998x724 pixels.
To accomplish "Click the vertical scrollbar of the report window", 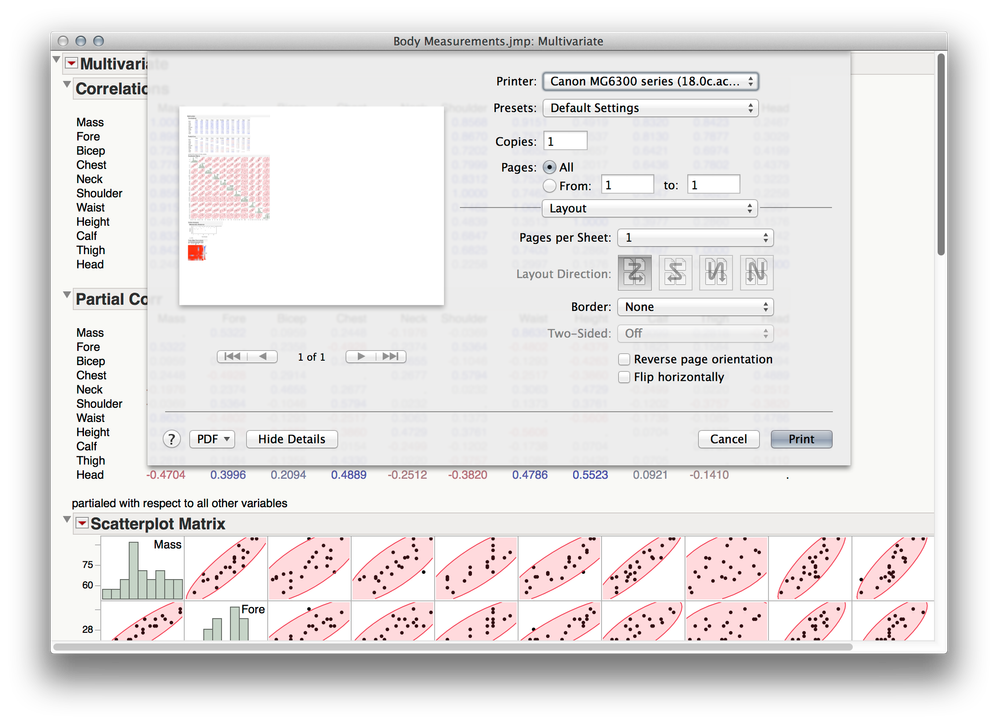I will (941, 155).
